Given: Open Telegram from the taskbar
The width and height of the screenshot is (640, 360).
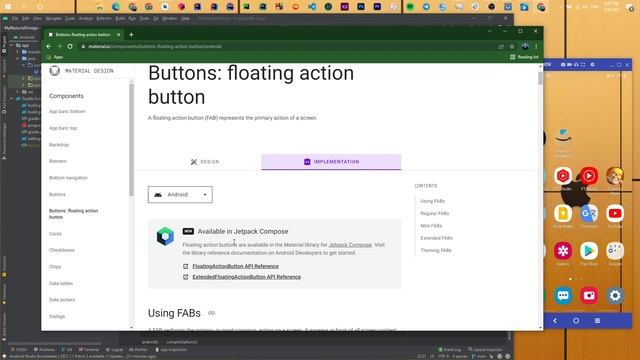Looking at the screenshot, I should coord(426,7).
